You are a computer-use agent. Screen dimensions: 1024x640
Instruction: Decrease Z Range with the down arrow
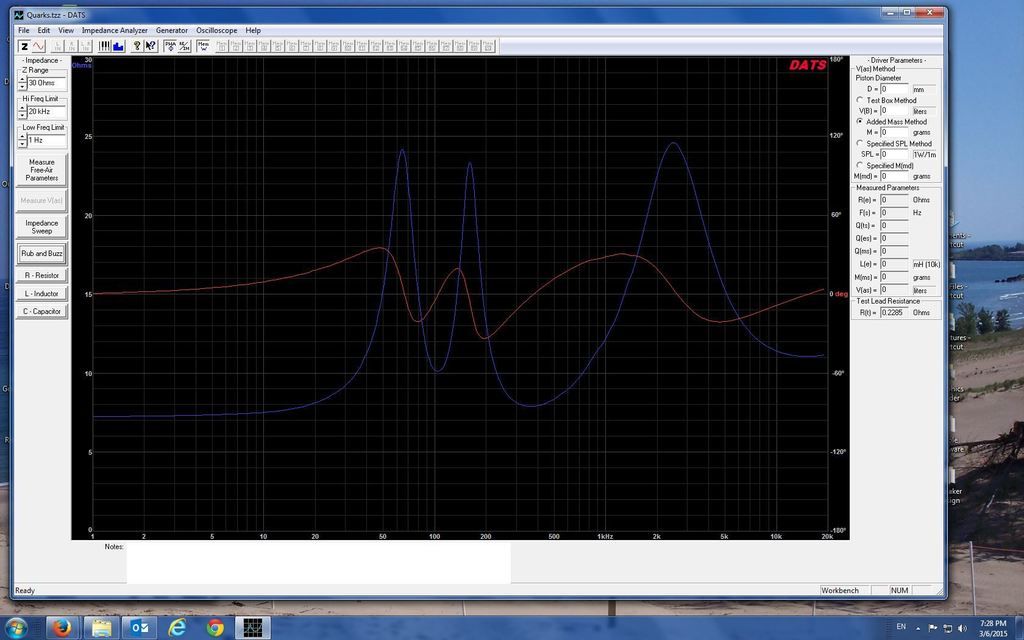pos(22,86)
